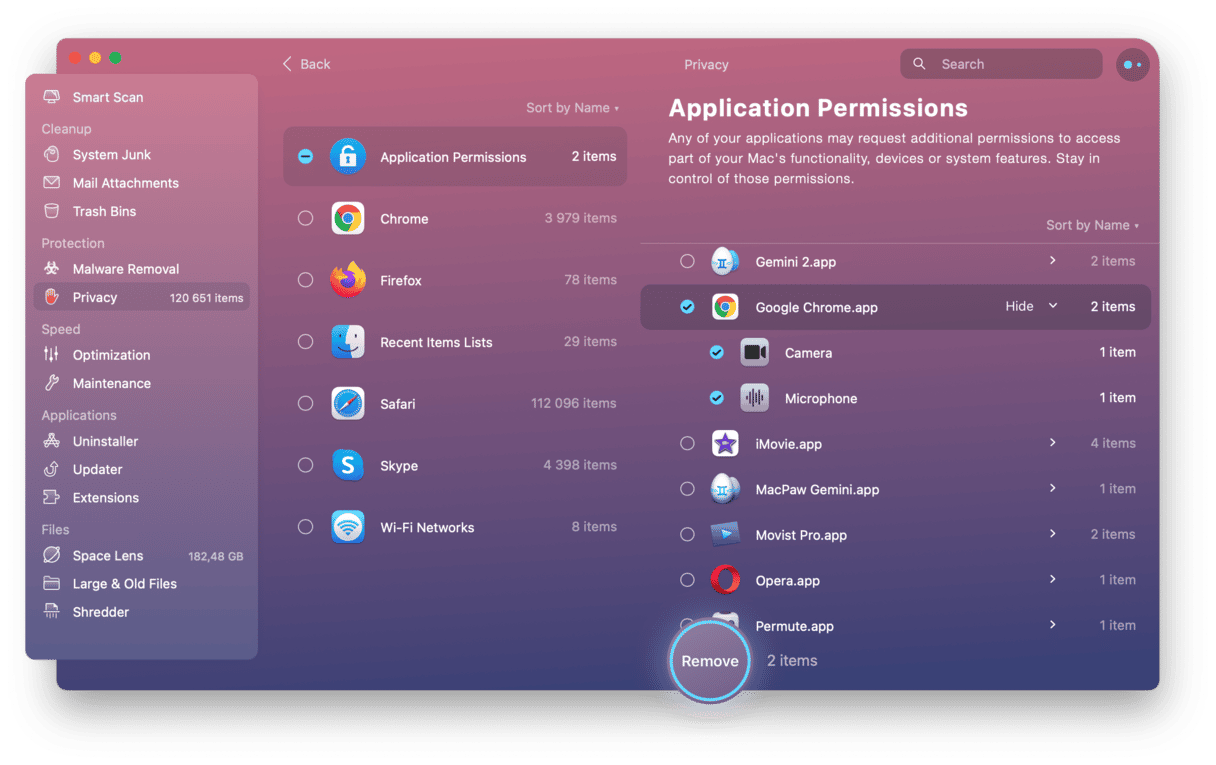Expand Opera.app permissions chevron
The height and width of the screenshot is (765, 1216).
[1053, 579]
